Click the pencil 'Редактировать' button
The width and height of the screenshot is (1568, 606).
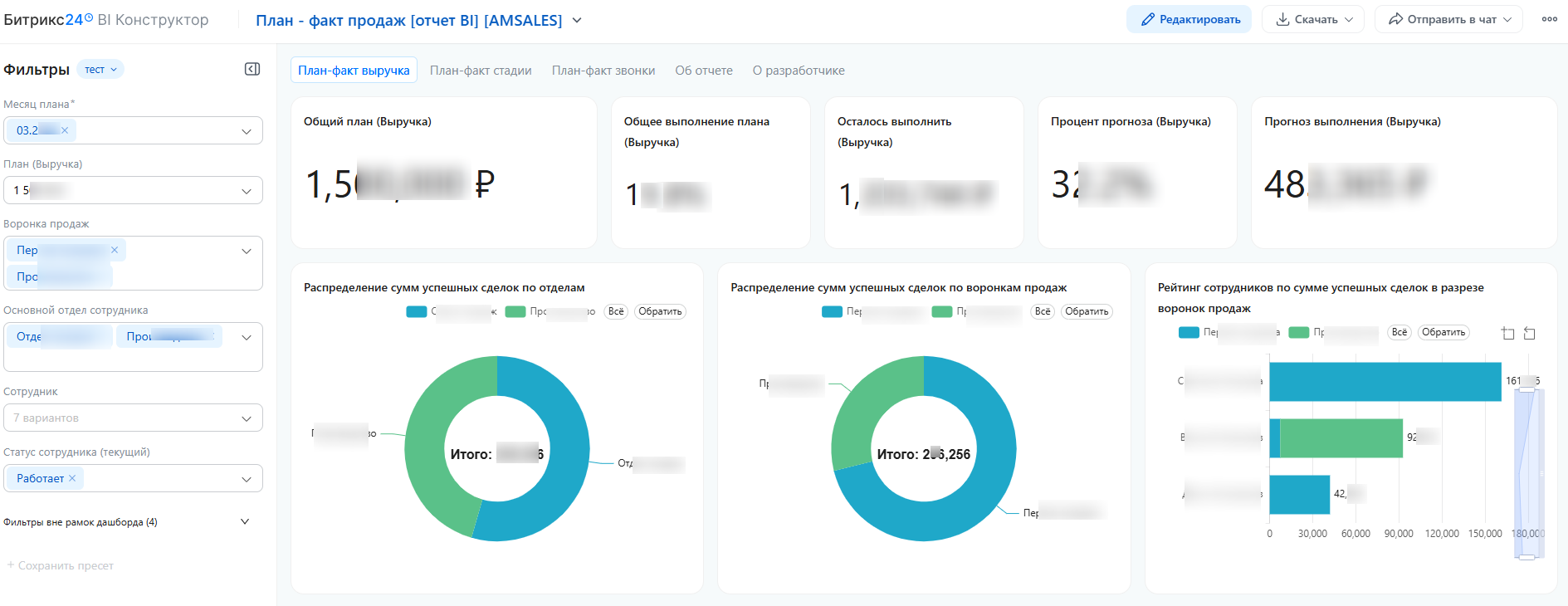pos(1190,19)
